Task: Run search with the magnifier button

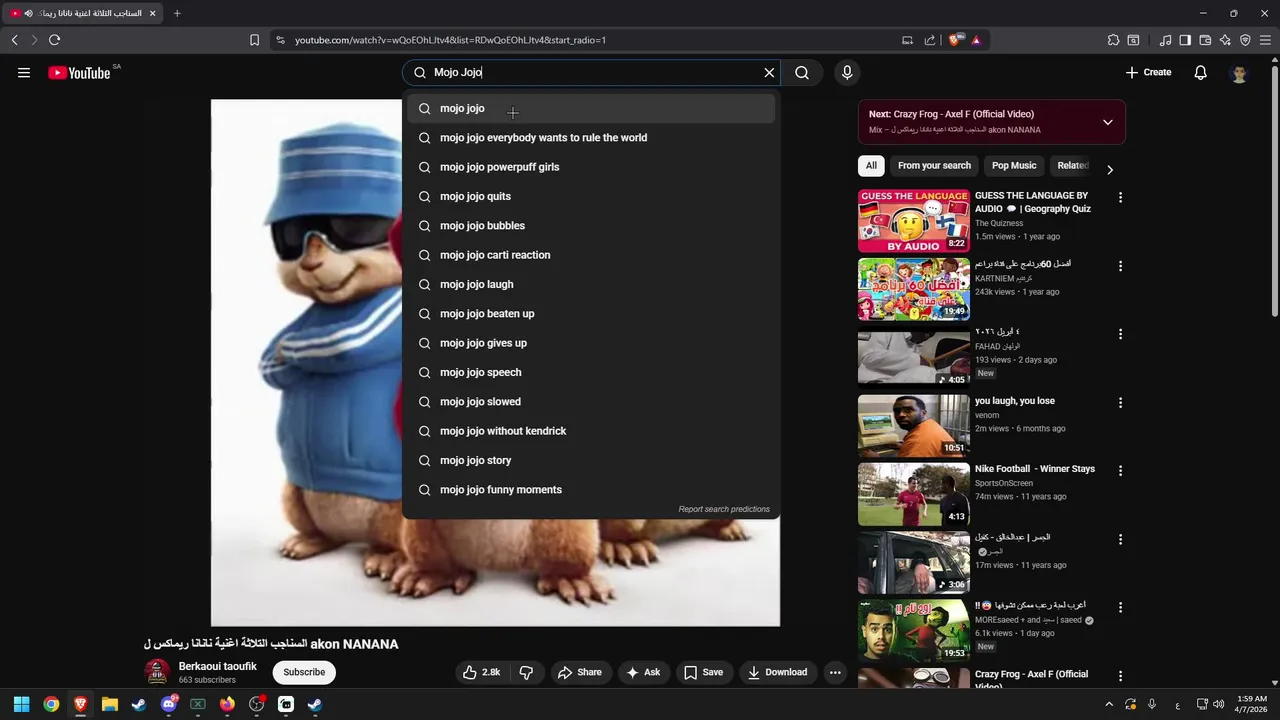Action: pos(802,72)
